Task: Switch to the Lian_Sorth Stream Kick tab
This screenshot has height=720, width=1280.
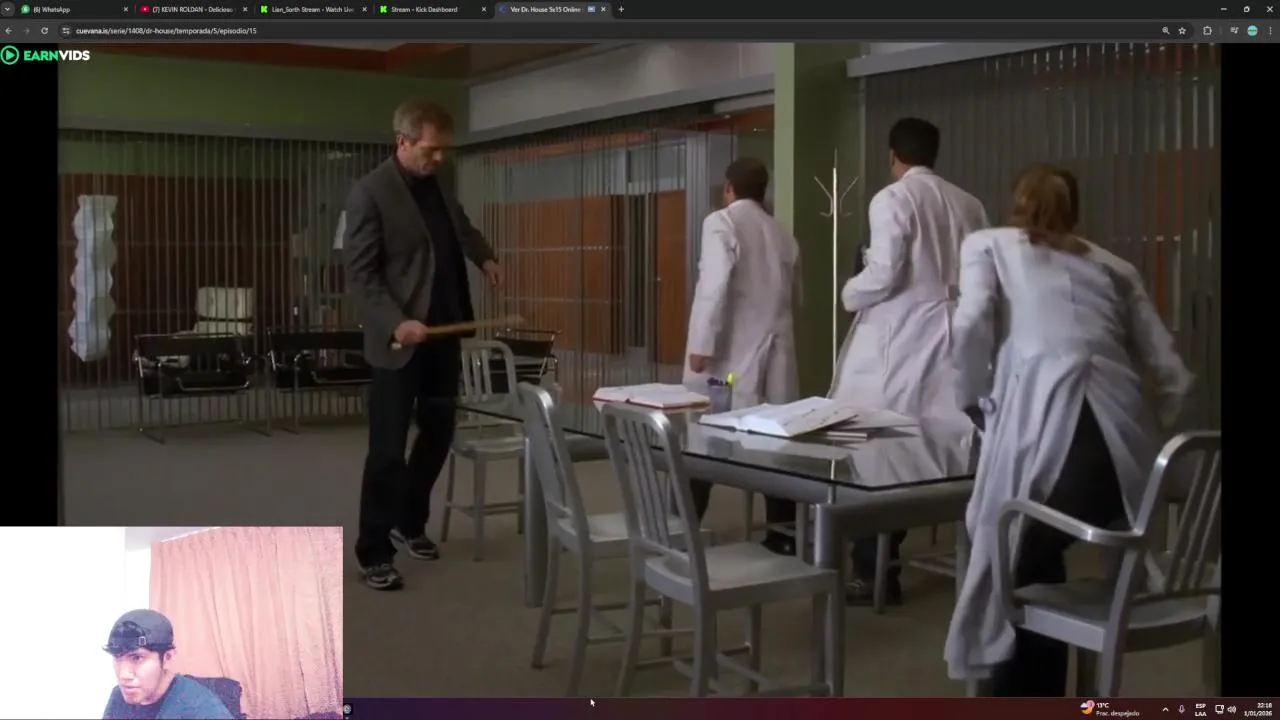Action: pos(313,9)
